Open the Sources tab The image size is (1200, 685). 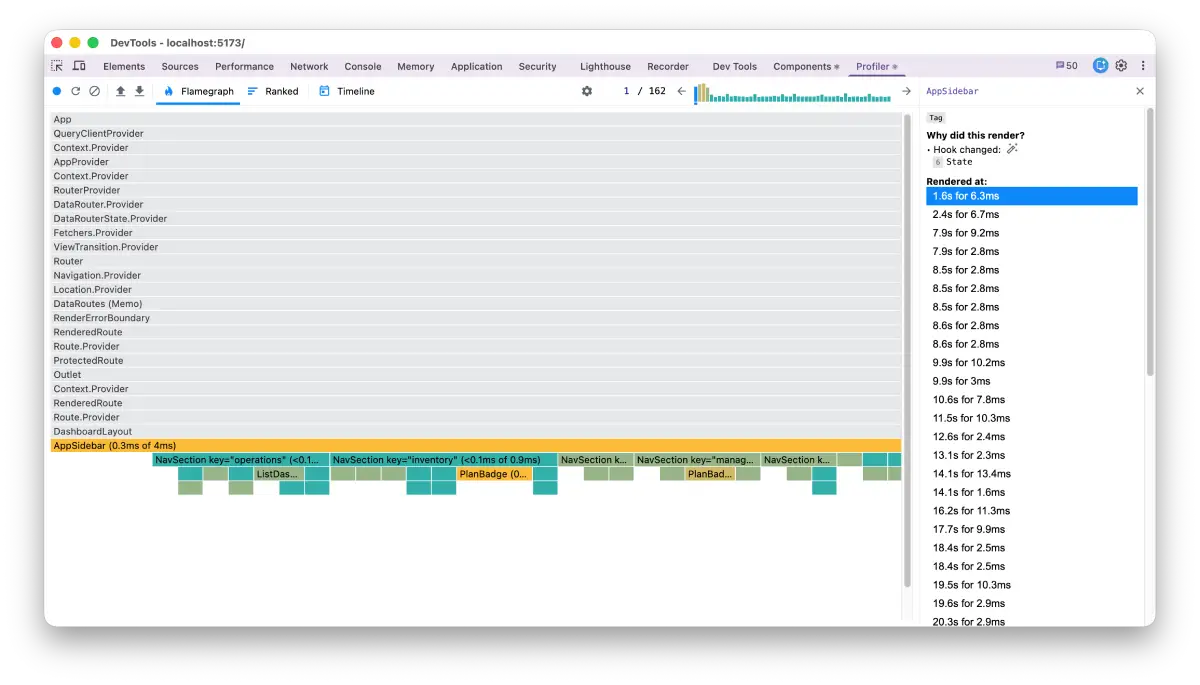point(180,66)
